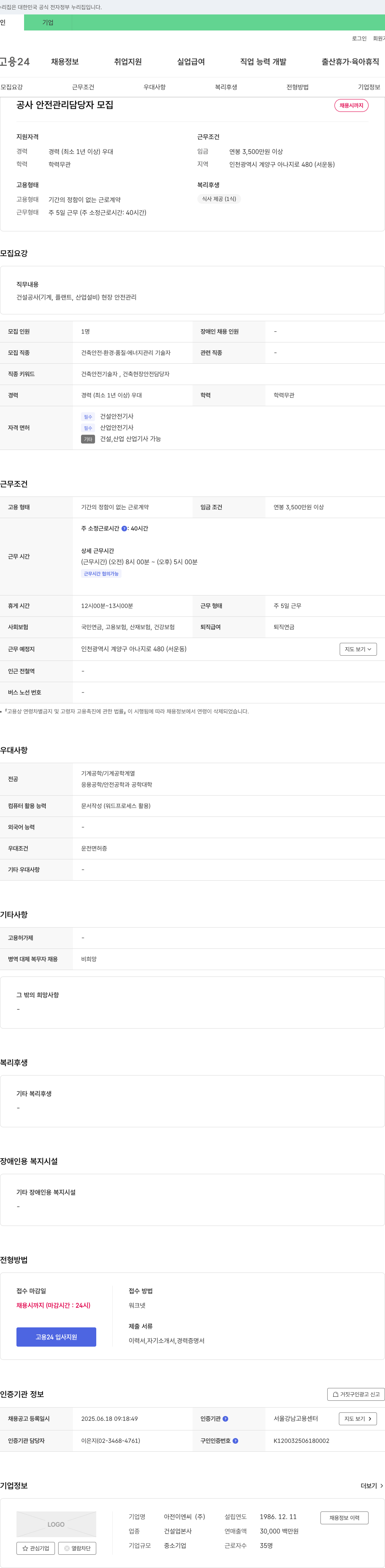Click 연매출액 value 30,000 백만원

[x=279, y=1531]
